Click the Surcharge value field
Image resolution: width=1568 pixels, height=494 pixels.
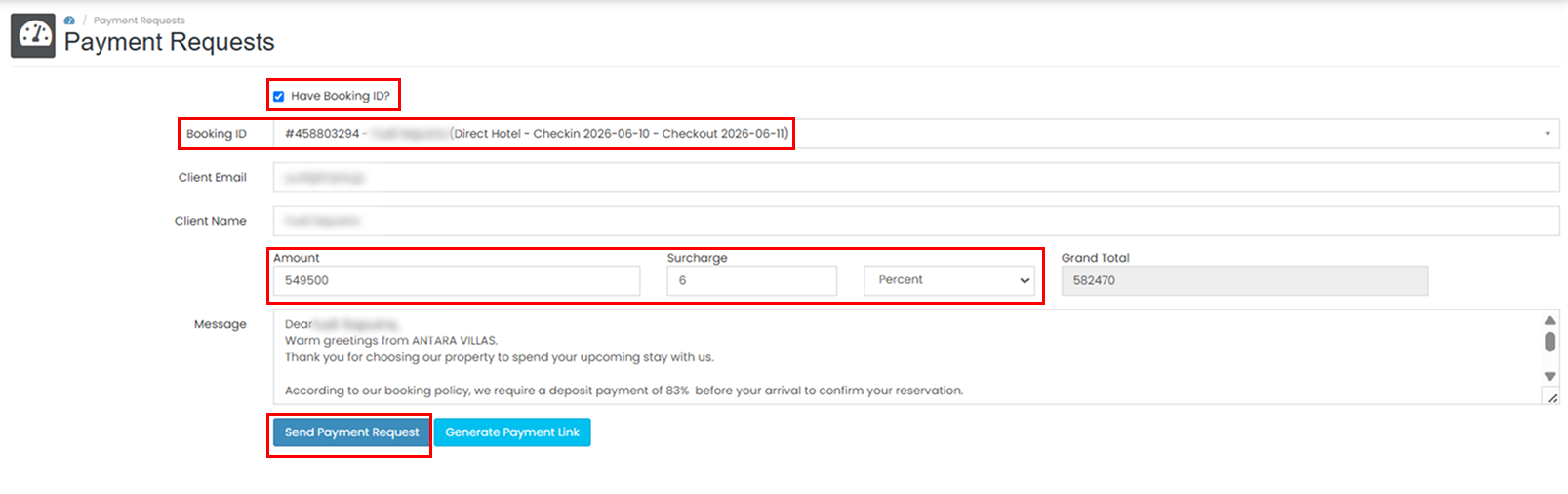point(752,280)
